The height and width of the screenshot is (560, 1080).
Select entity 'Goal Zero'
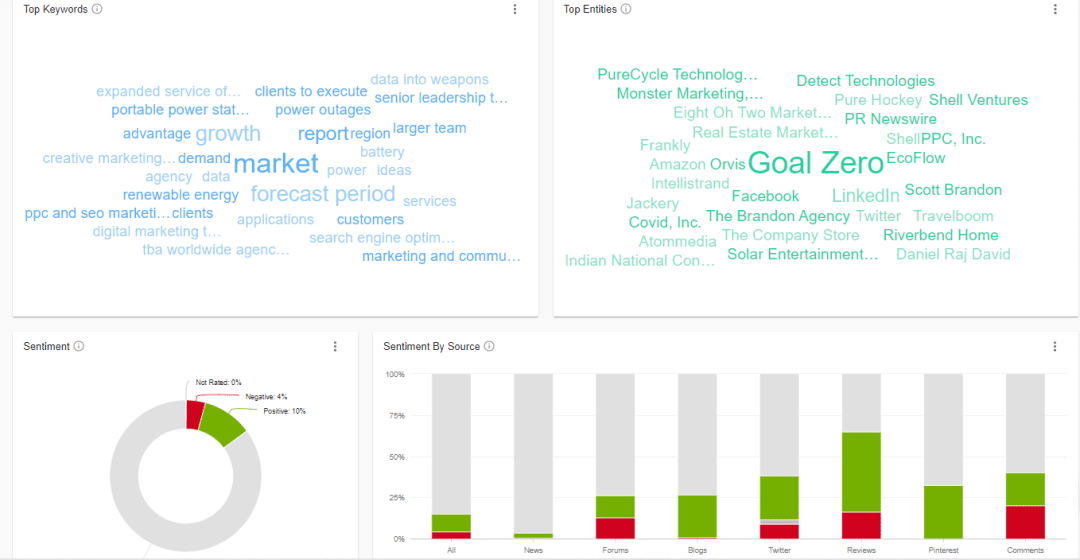point(816,163)
